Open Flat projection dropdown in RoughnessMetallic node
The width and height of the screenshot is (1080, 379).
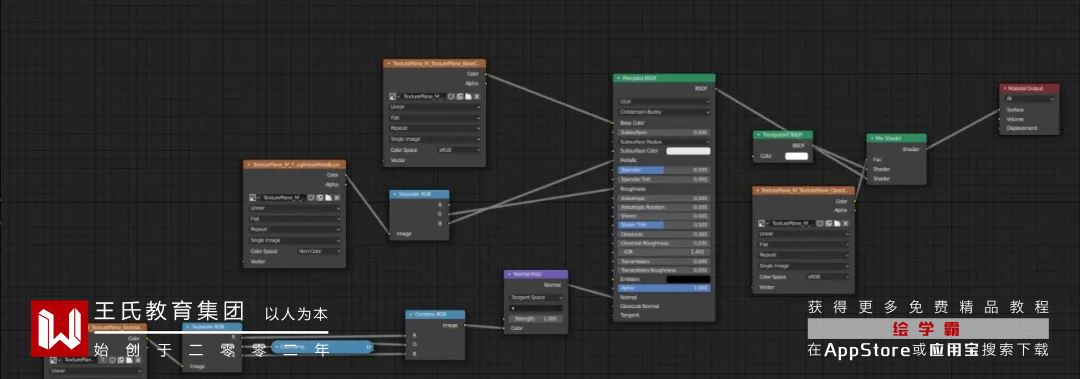(295, 218)
